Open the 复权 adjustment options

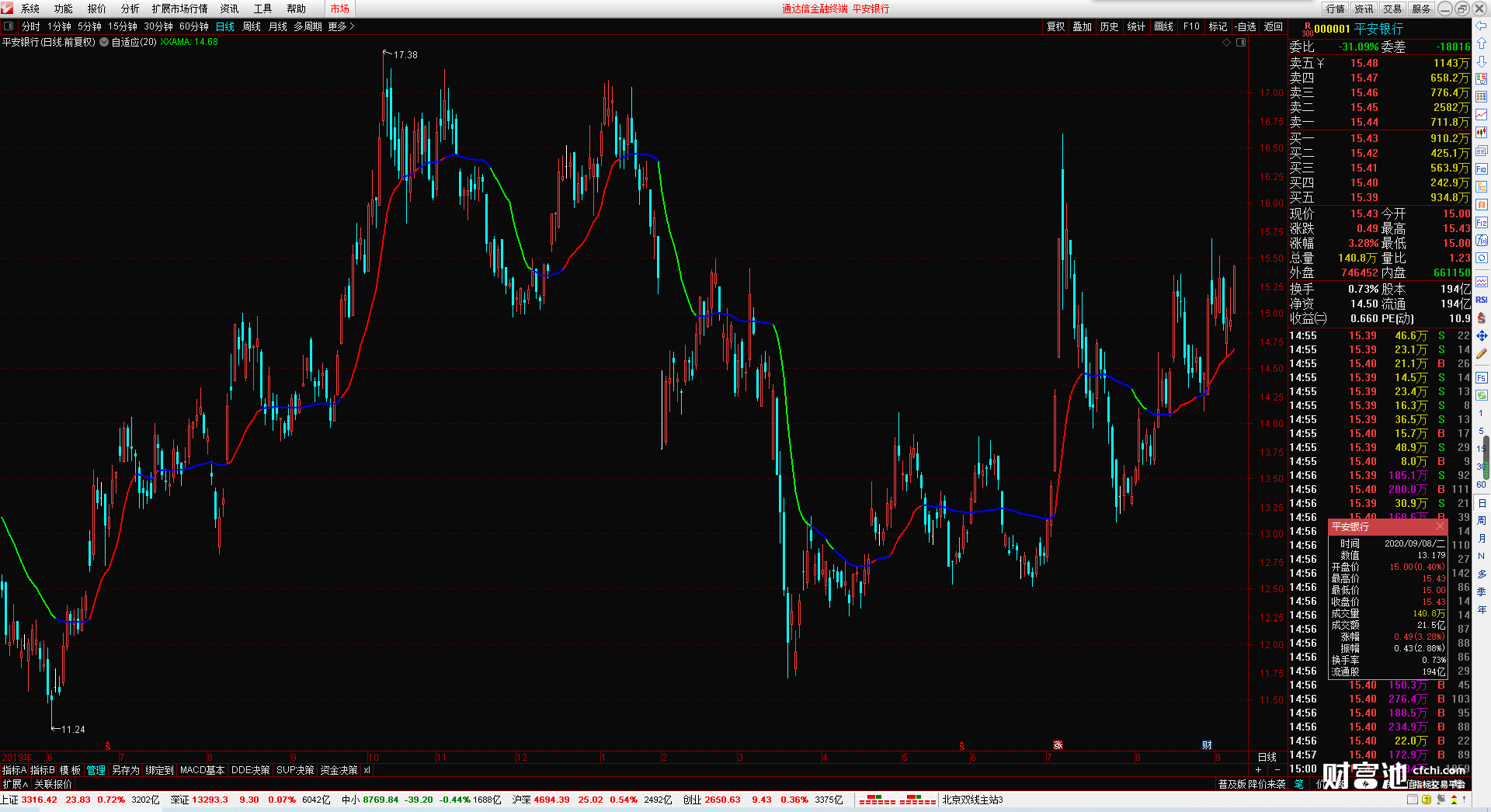click(1055, 26)
